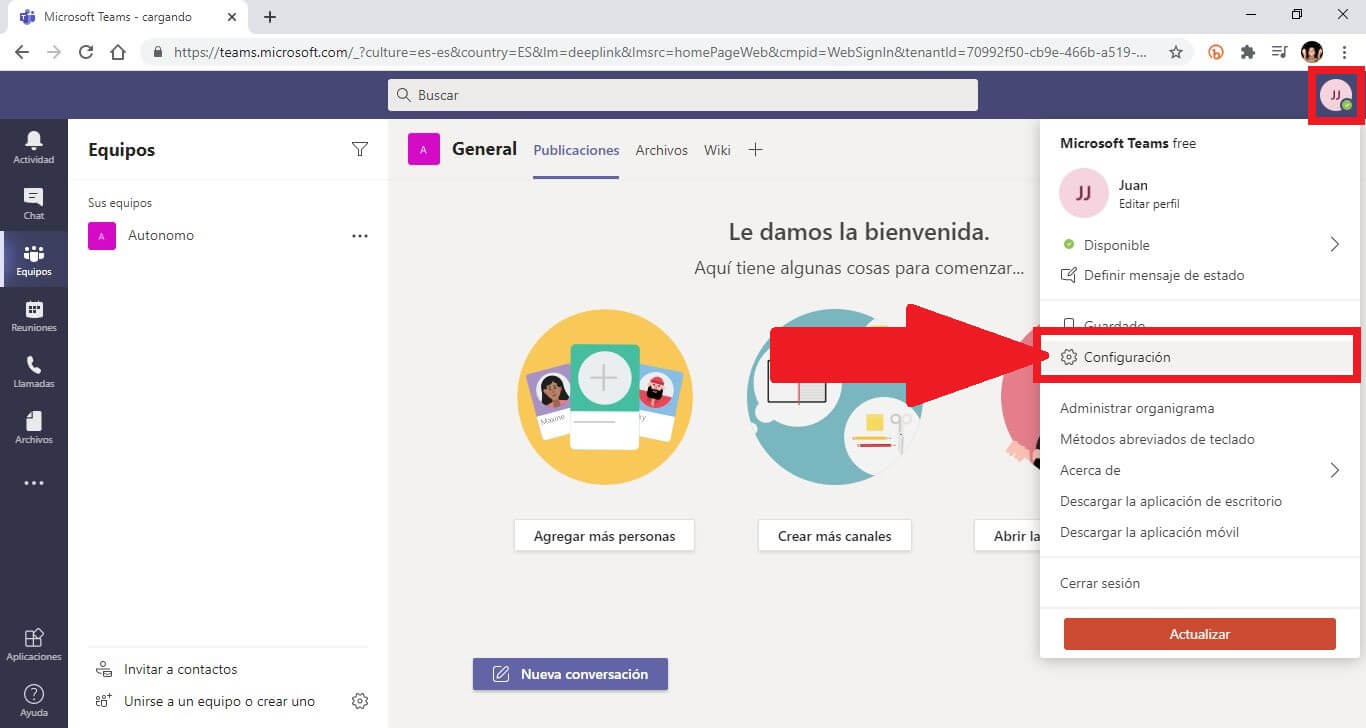
Task: Click Crear más canales button
Action: coord(834,536)
